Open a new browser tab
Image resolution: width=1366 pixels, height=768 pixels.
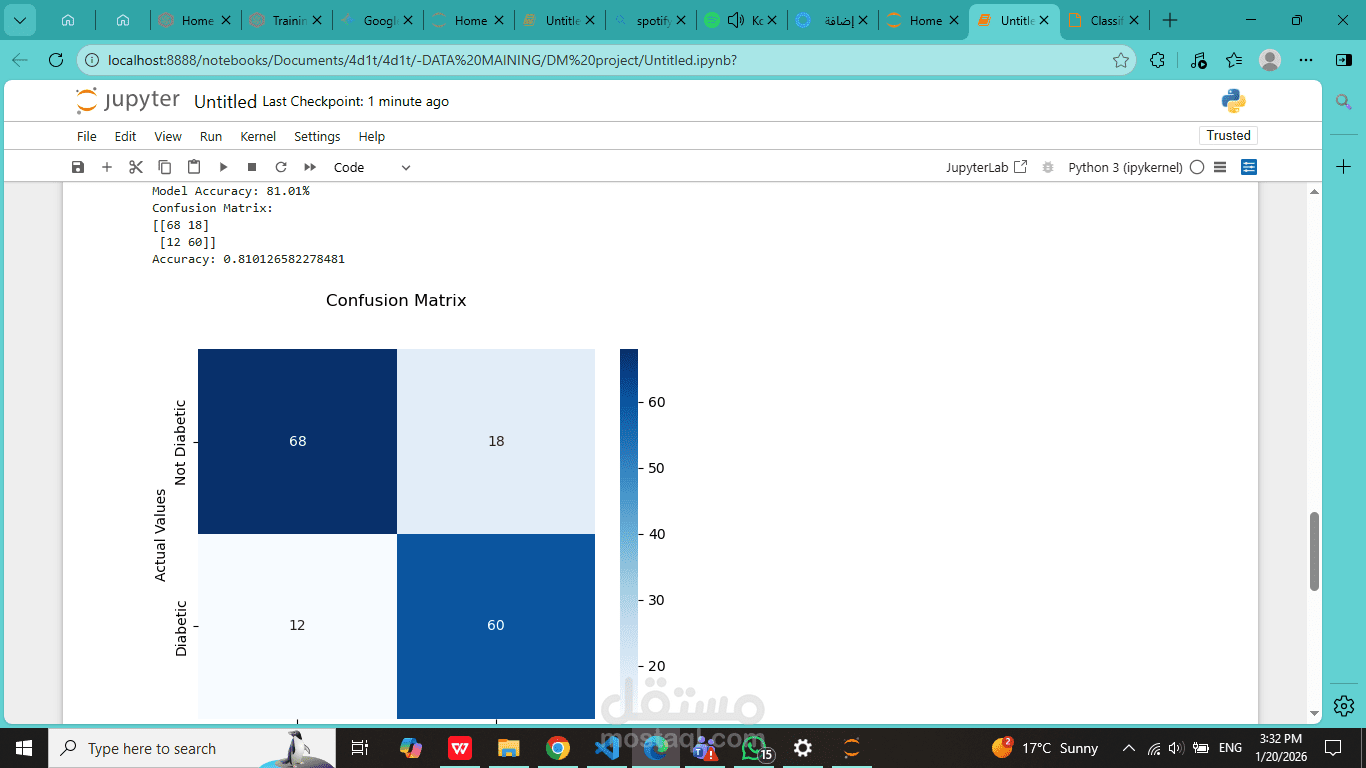[1170, 20]
